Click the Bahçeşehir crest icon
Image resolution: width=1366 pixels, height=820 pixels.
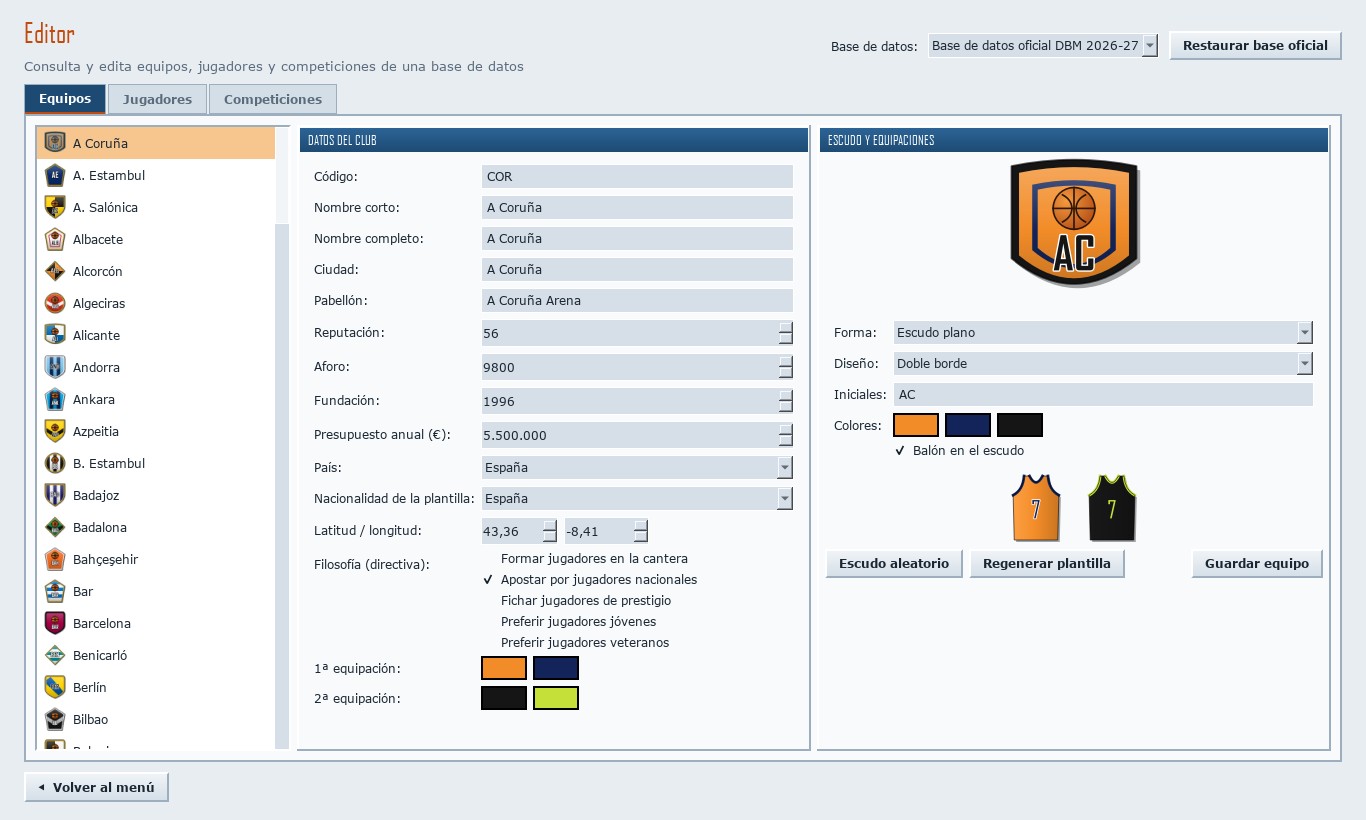[x=55, y=559]
